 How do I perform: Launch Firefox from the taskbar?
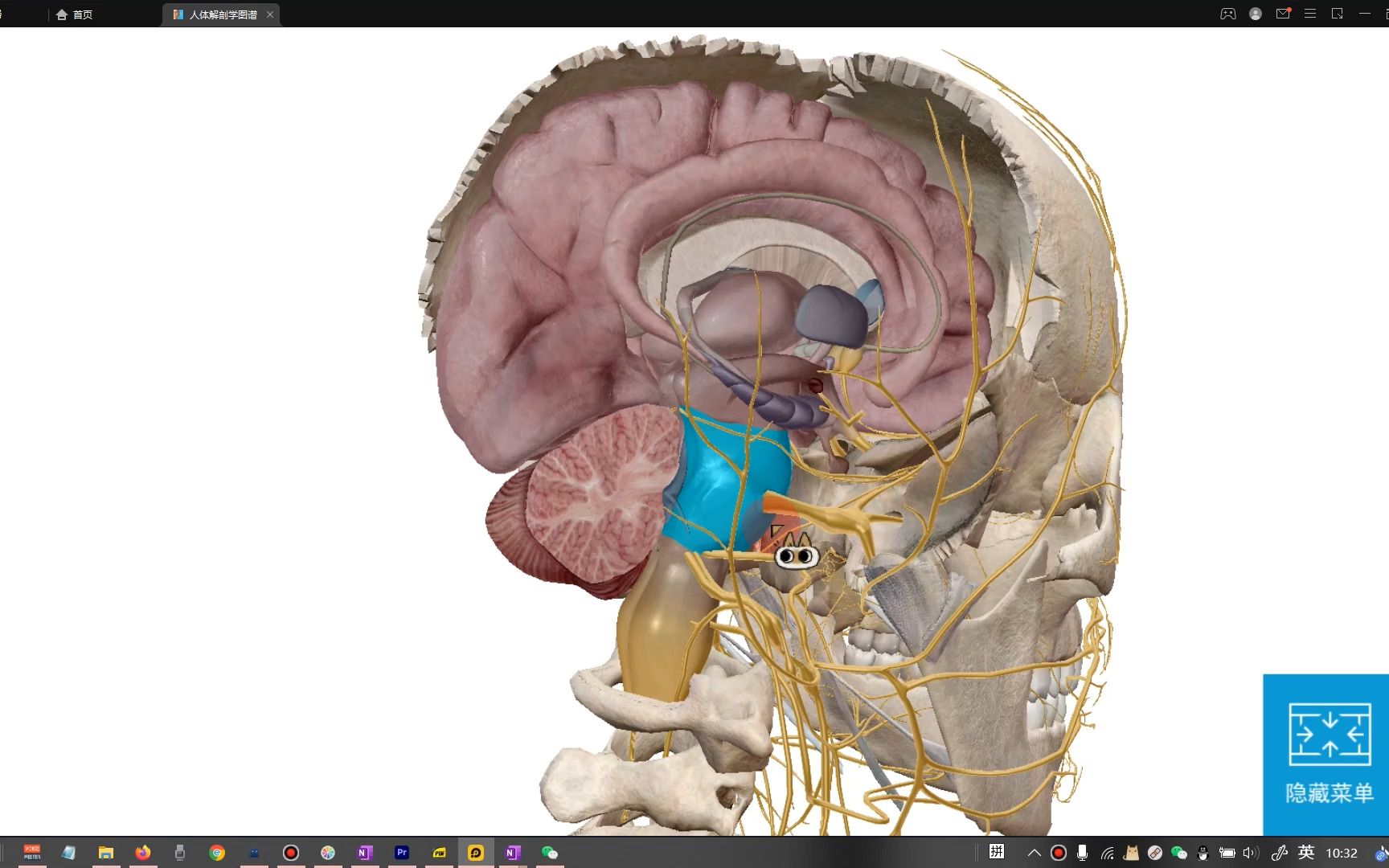pos(142,853)
